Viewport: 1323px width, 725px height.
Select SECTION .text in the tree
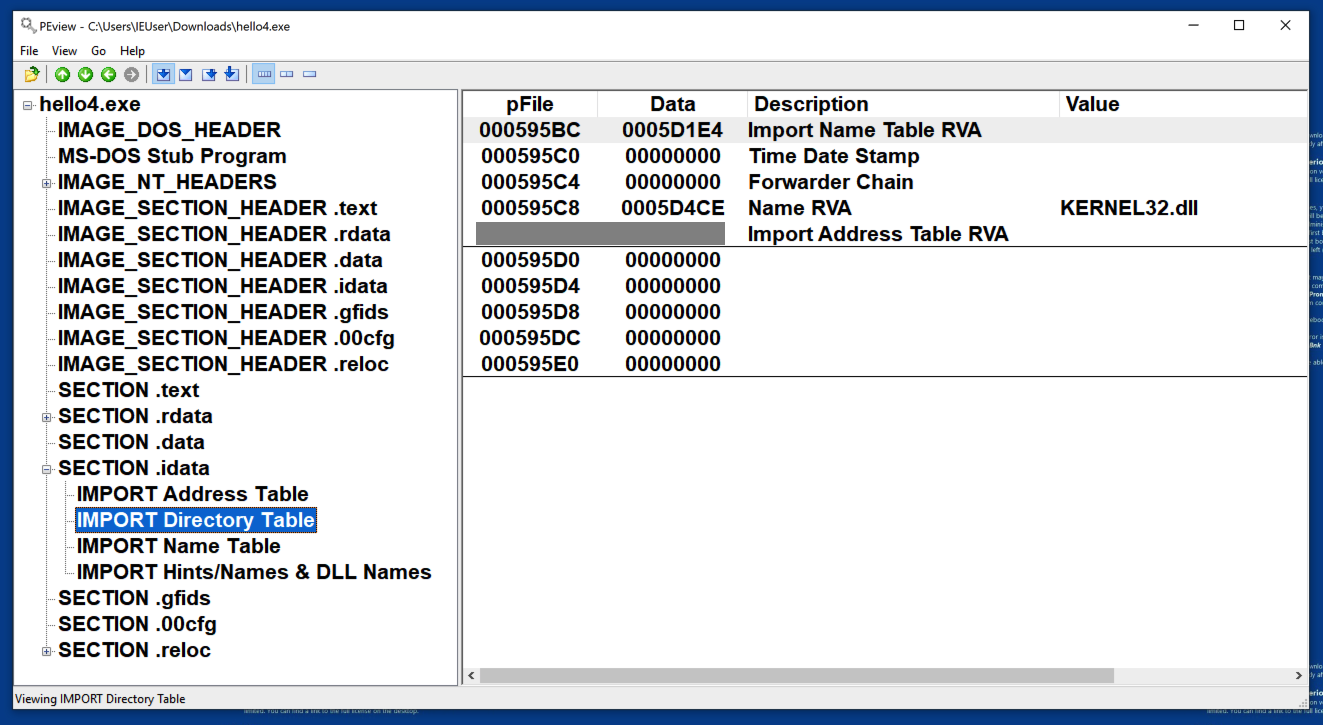click(129, 390)
